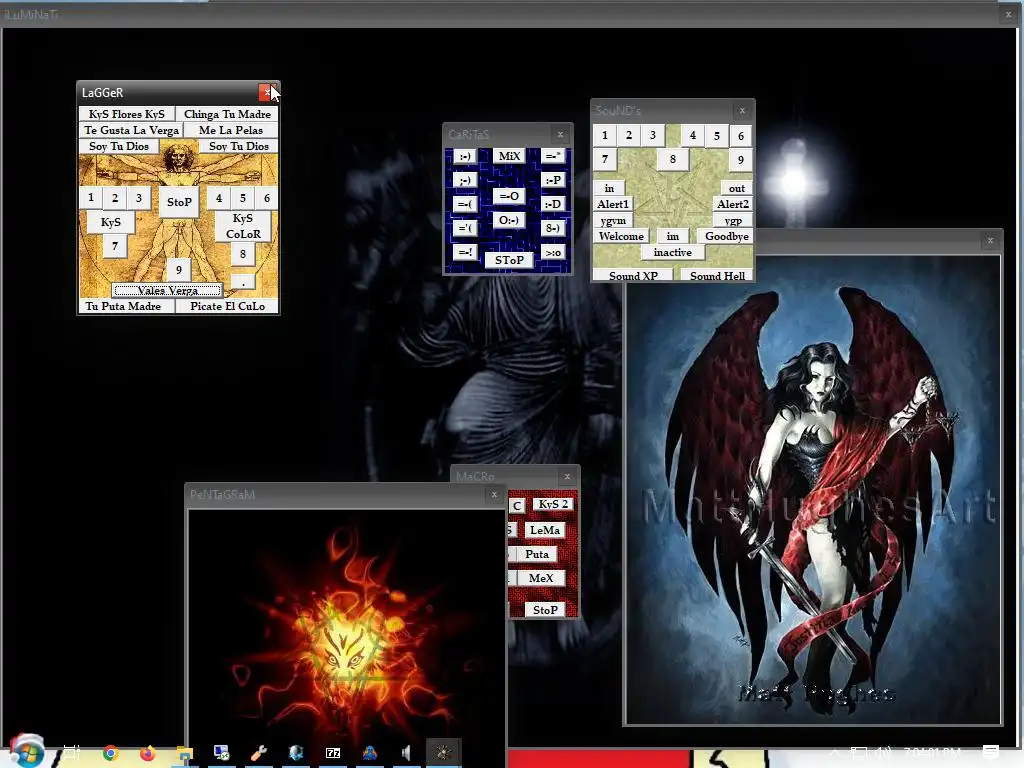Open Google Chrome from the taskbar
The width and height of the screenshot is (1024, 768).
tap(110, 754)
